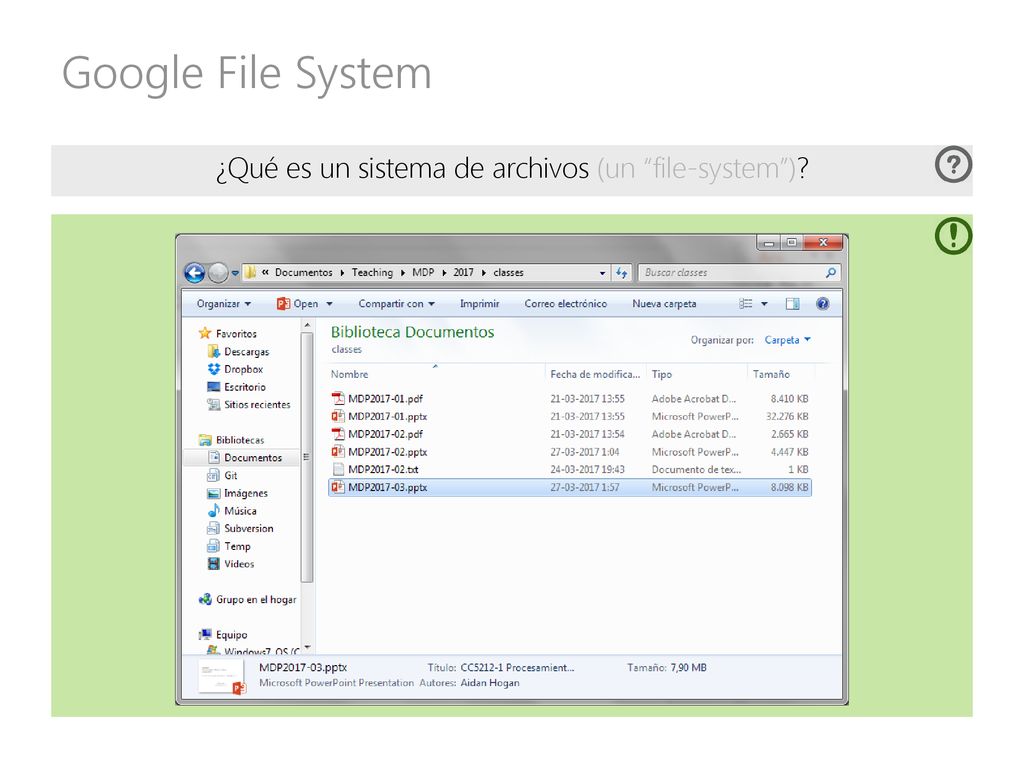Click the folder icon in address bar
Screen dimensions: 1024x768
coord(250,272)
